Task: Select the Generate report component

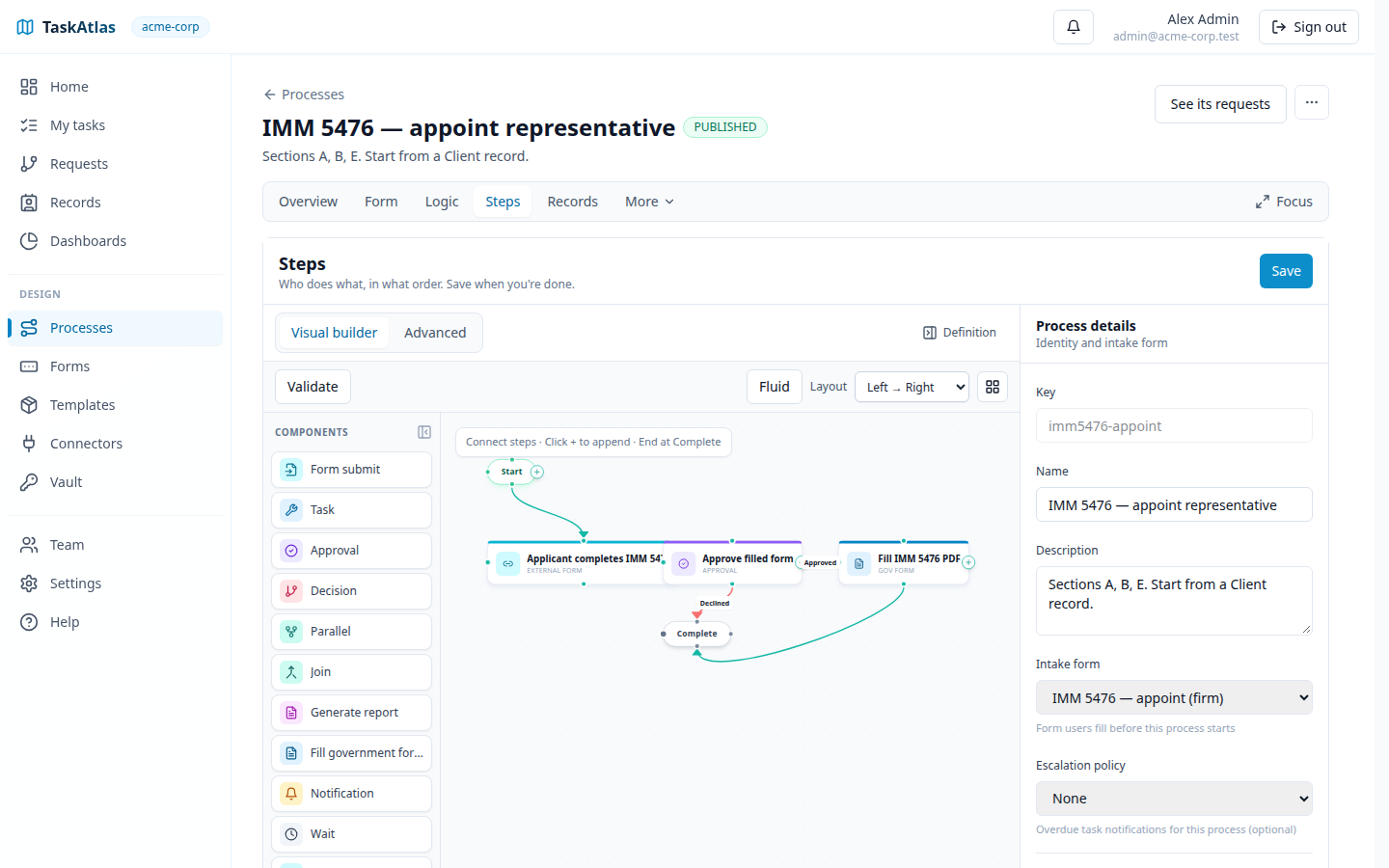Action: click(x=351, y=713)
